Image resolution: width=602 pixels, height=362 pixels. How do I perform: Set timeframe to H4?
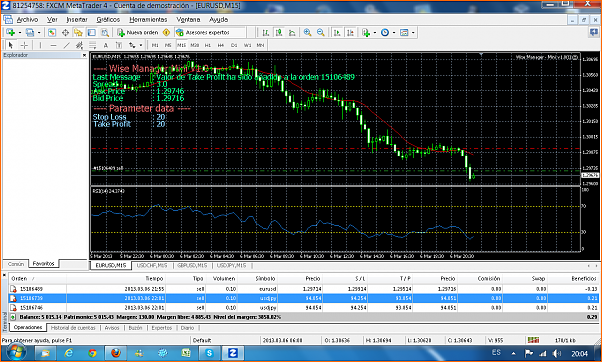click(221, 45)
